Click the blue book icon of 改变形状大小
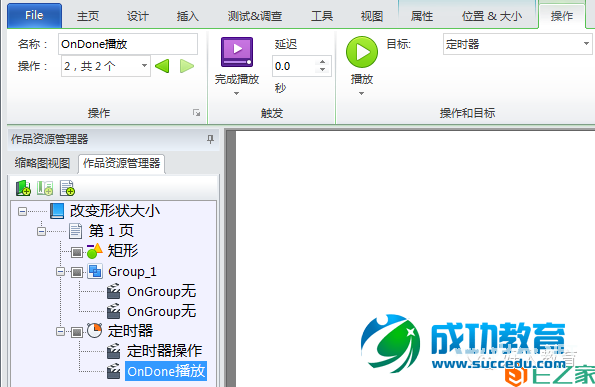The image size is (595, 387). [x=57, y=211]
